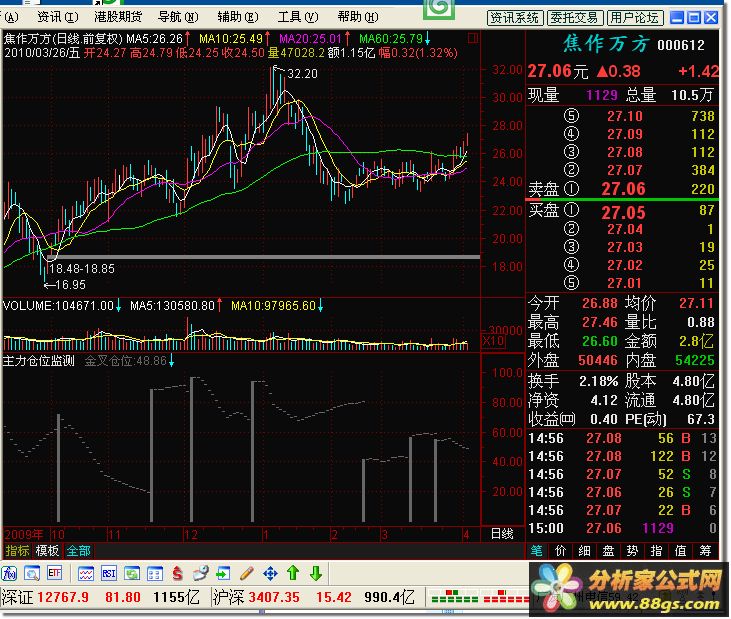
Task: Click the green refresh window icon
Action: (x=131, y=574)
